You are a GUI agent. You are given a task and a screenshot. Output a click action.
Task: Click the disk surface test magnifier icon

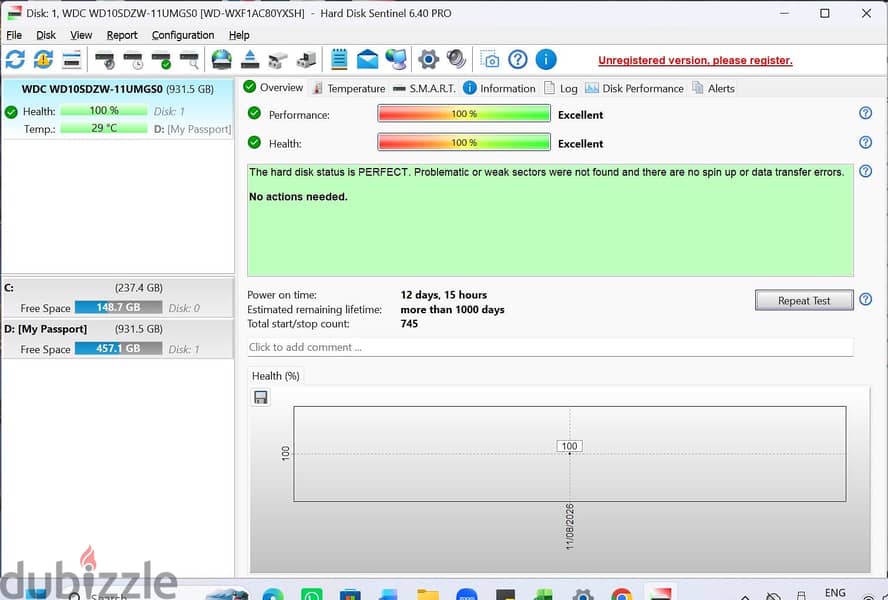[190, 59]
